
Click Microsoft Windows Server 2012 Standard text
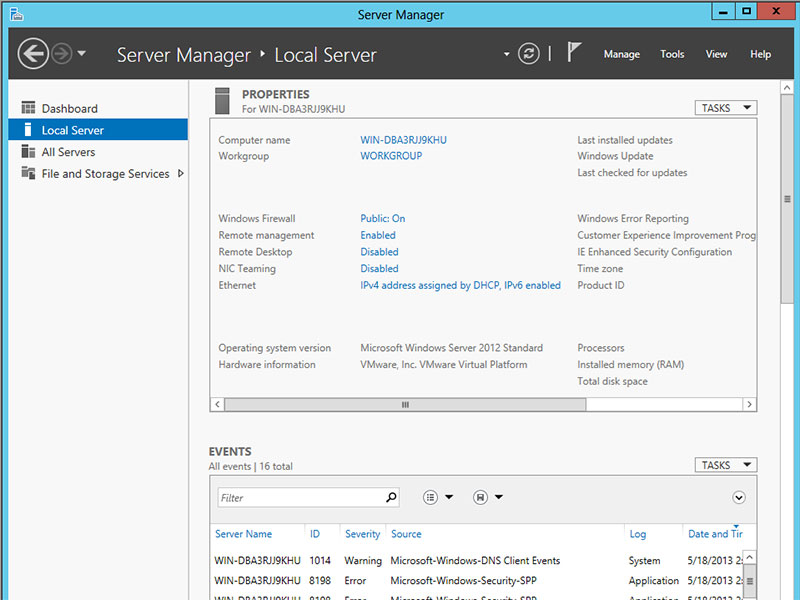pyautogui.click(x=452, y=348)
